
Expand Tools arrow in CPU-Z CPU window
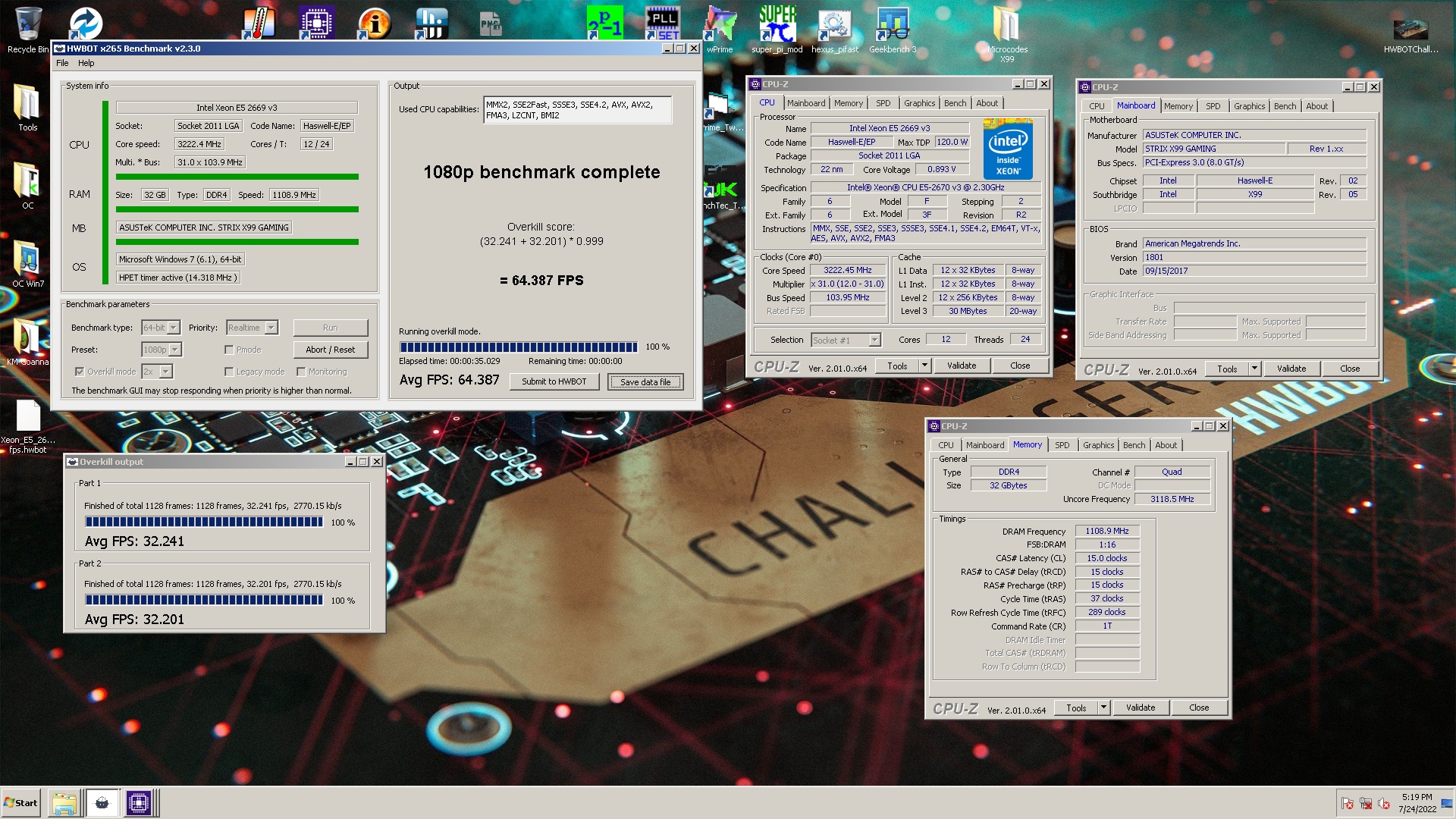click(924, 366)
